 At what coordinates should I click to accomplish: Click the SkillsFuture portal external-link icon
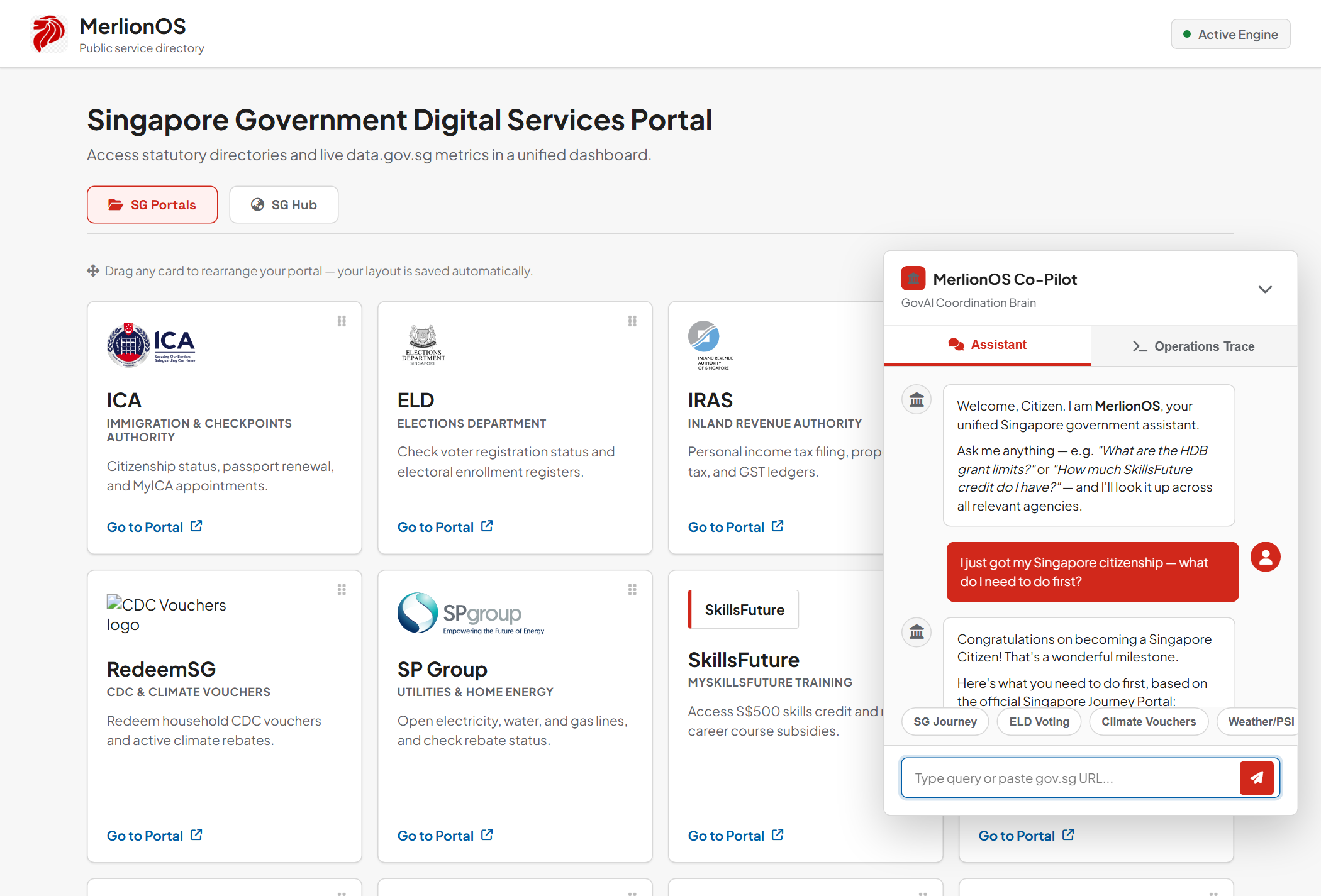[778, 834]
